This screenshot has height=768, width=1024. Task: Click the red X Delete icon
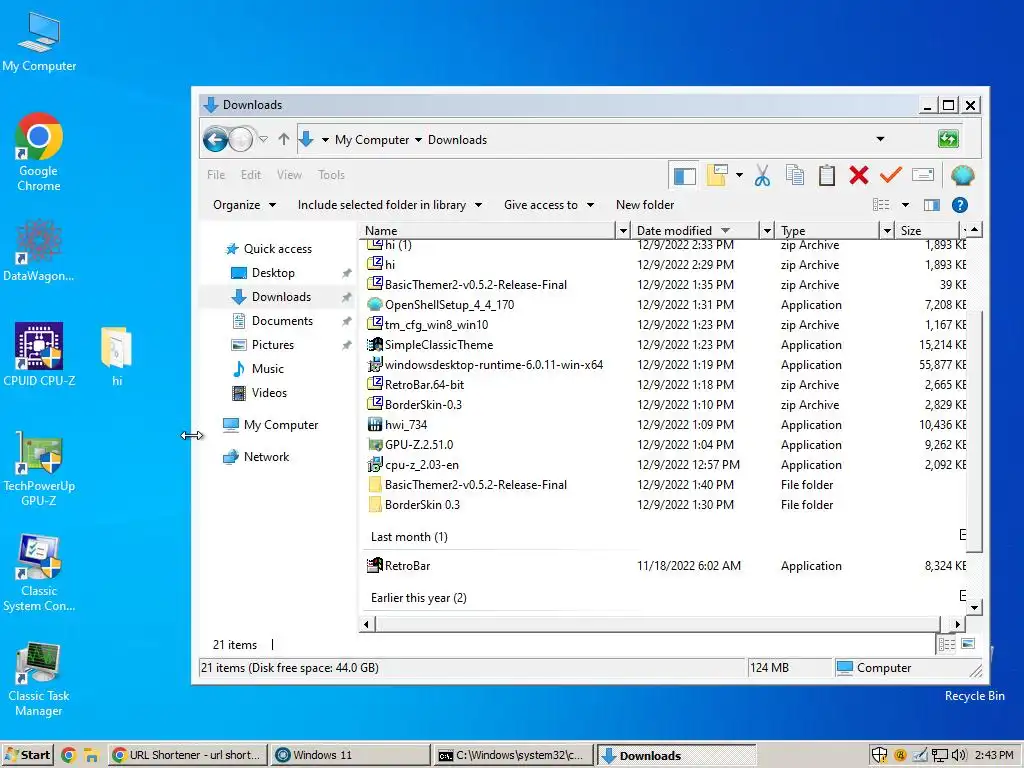[859, 175]
